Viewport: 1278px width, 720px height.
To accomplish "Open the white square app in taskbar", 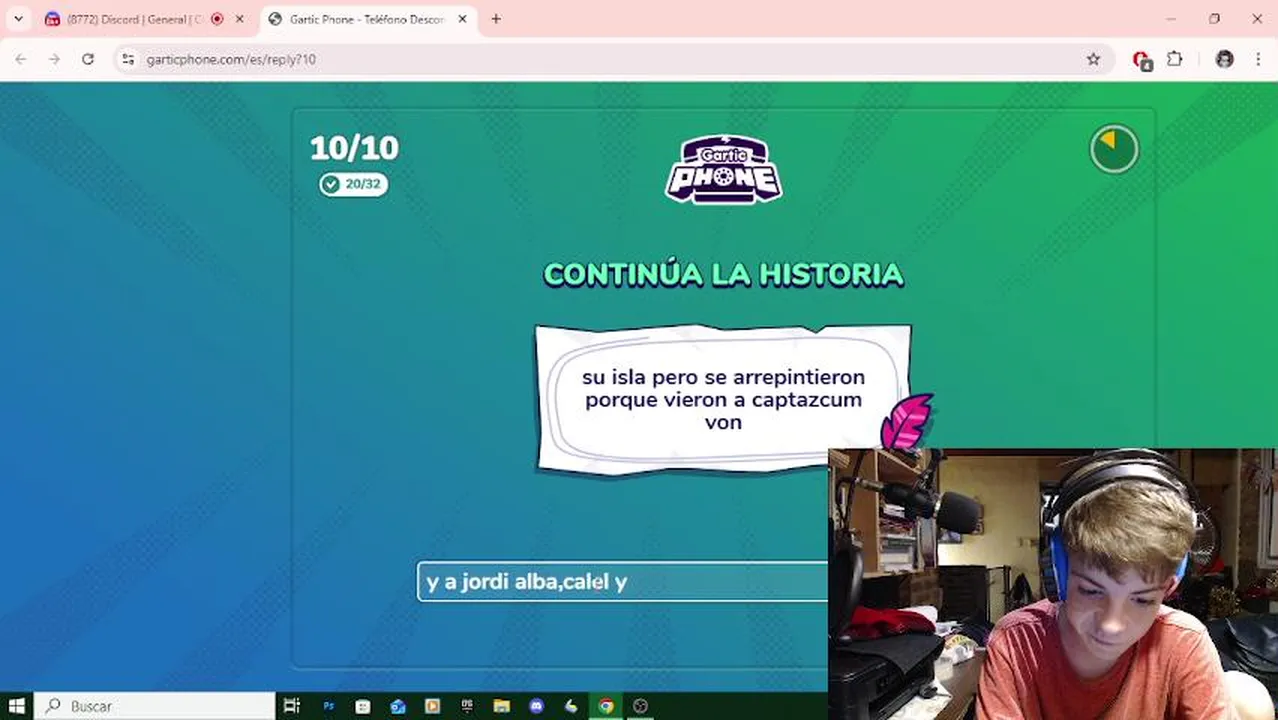I will pyautogui.click(x=363, y=706).
